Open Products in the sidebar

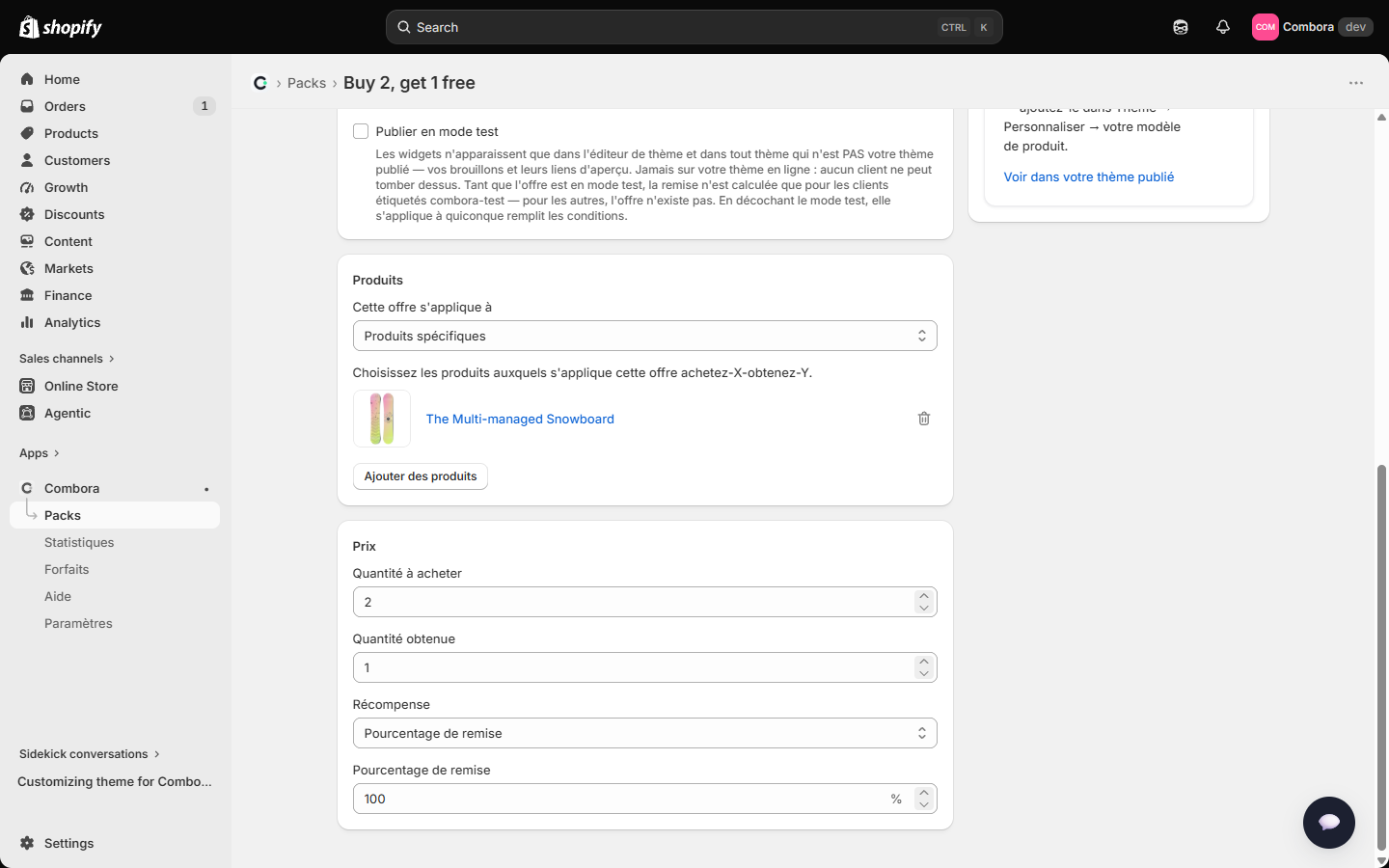point(115,133)
